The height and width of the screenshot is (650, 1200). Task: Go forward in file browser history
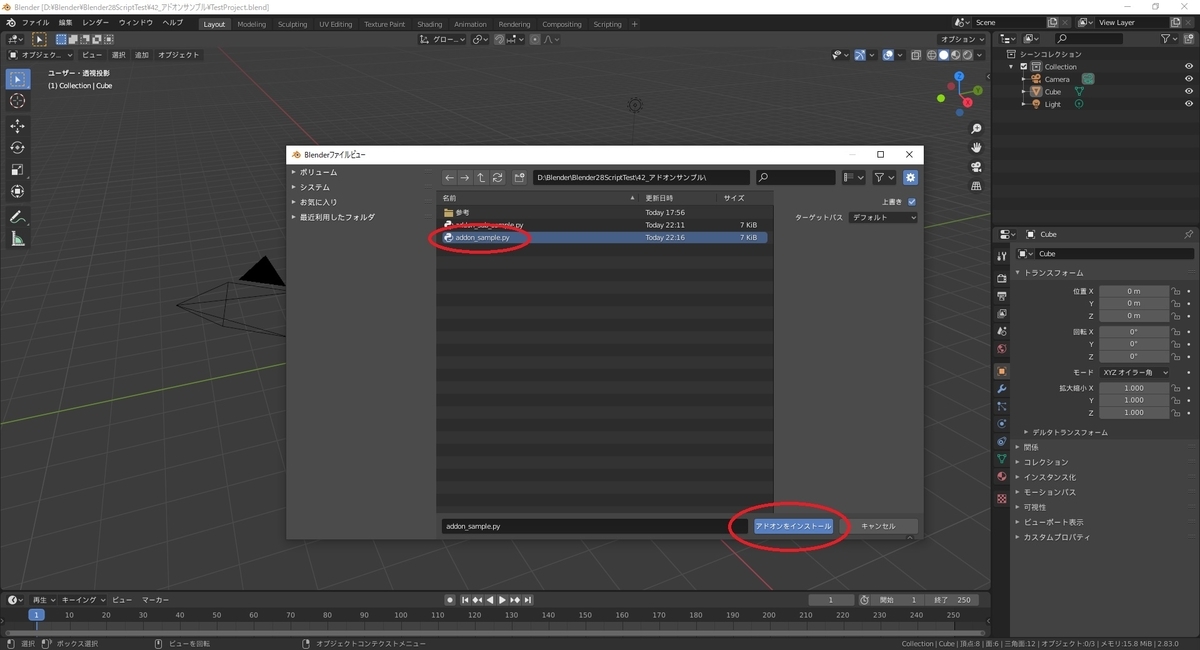point(465,177)
